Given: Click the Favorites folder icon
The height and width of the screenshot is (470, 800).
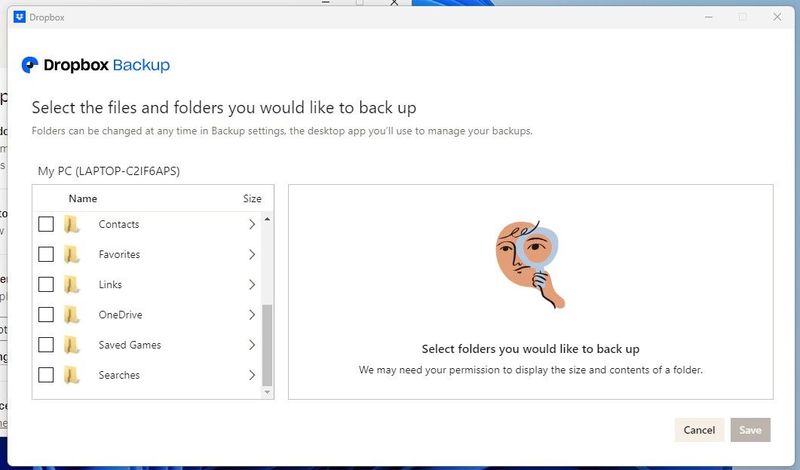Looking at the screenshot, I should tap(72, 254).
